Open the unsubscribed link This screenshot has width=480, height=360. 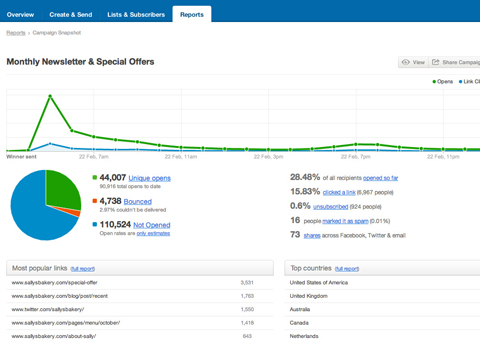331,207
